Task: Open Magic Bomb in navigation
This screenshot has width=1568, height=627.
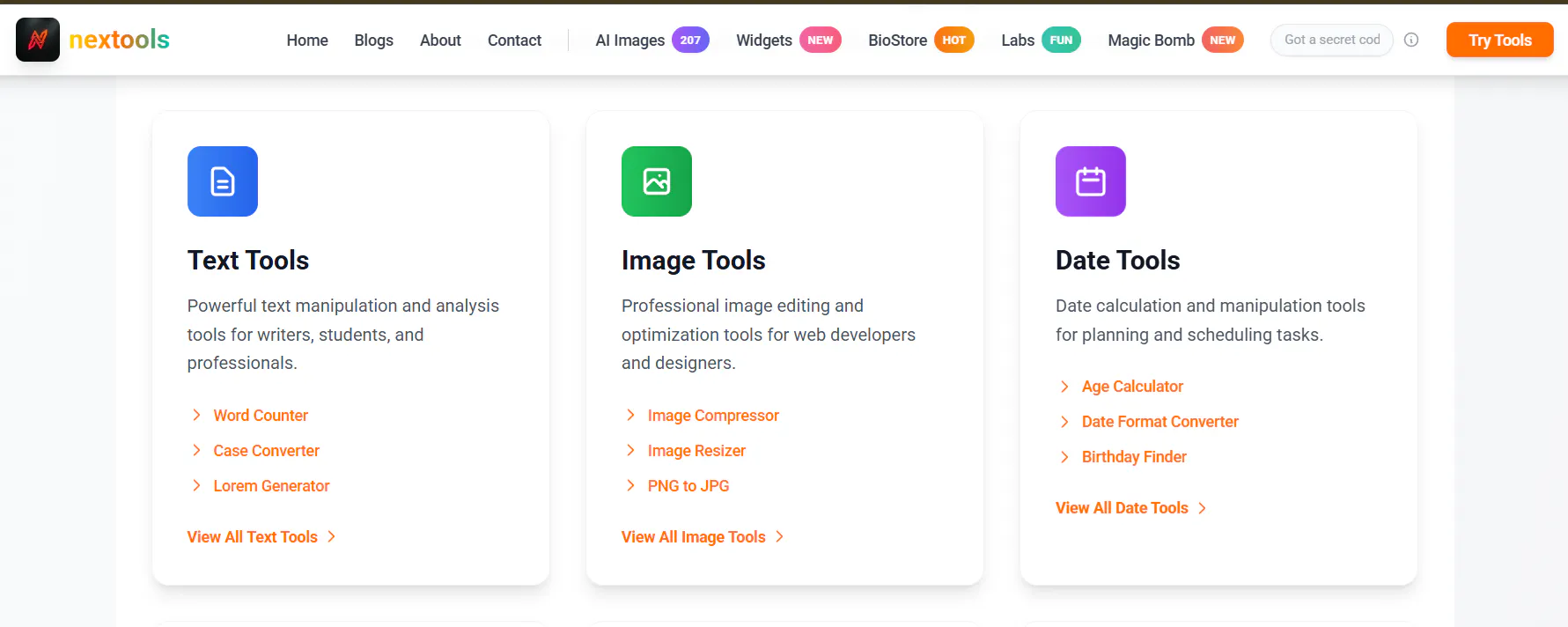Action: [x=1151, y=40]
